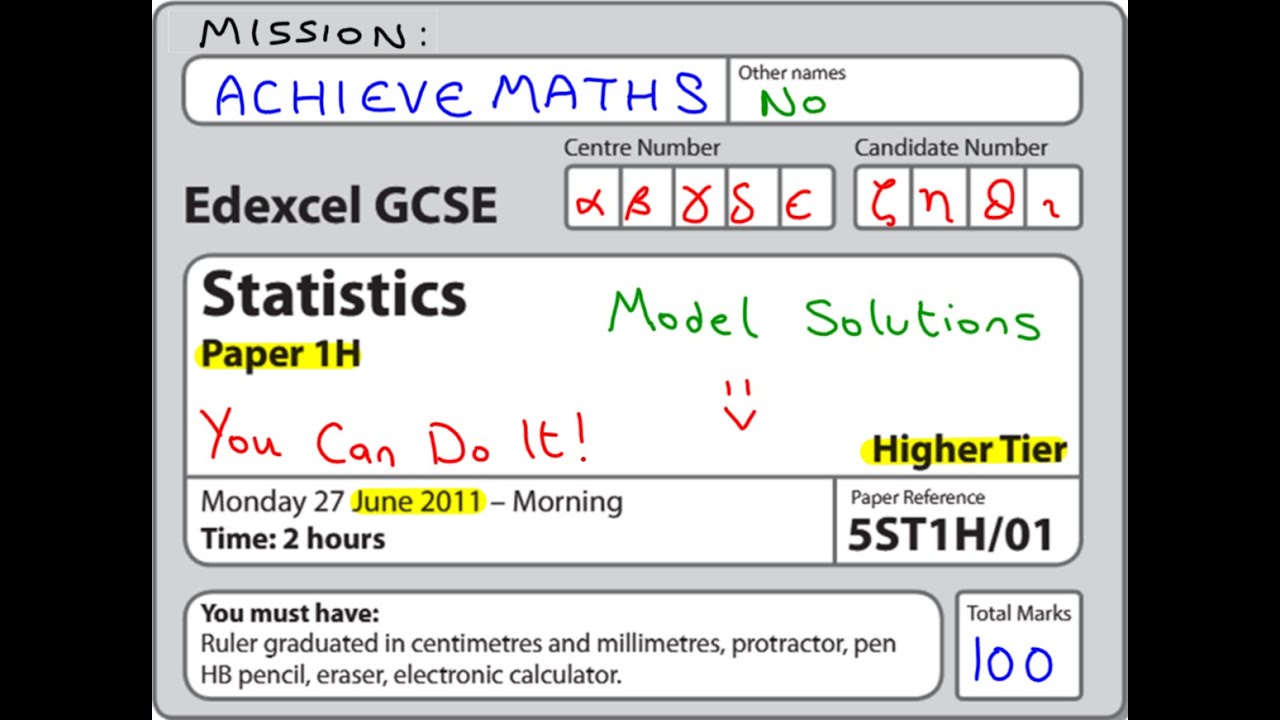1280x720 pixels.
Task: Click the green handwritten 'No'
Action: (x=793, y=102)
